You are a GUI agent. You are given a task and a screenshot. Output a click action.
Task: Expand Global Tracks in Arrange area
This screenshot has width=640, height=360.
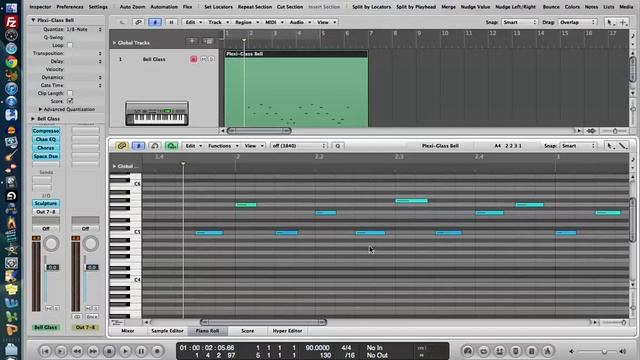[x=114, y=42]
